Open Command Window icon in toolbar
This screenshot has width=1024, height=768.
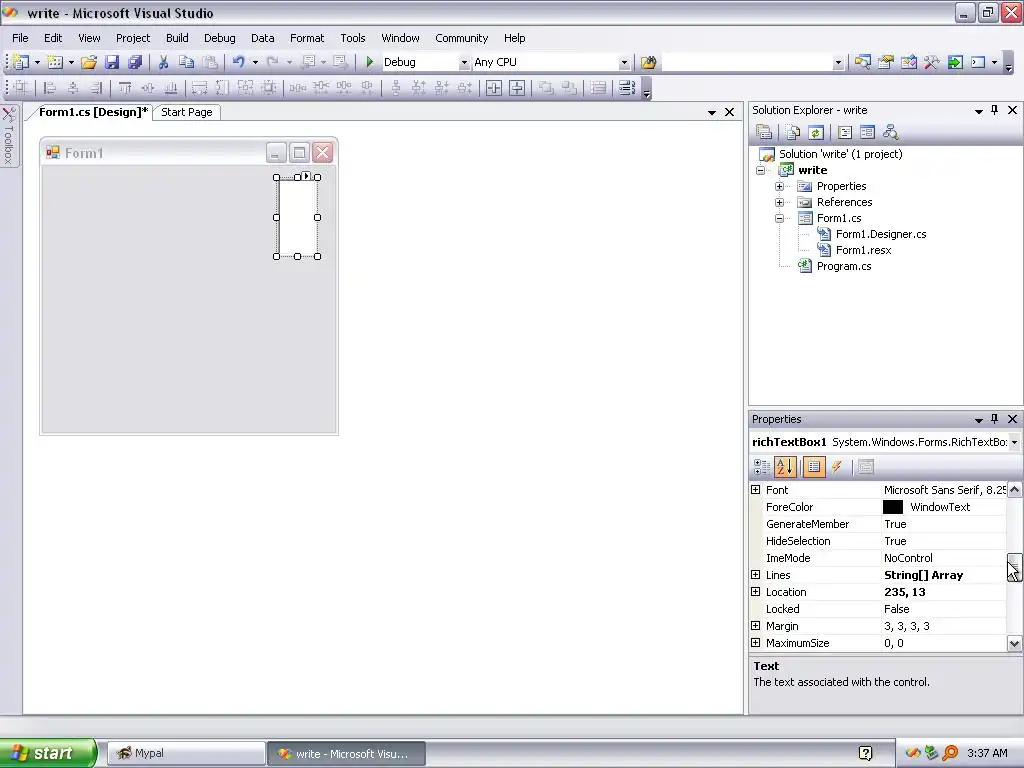(978, 62)
